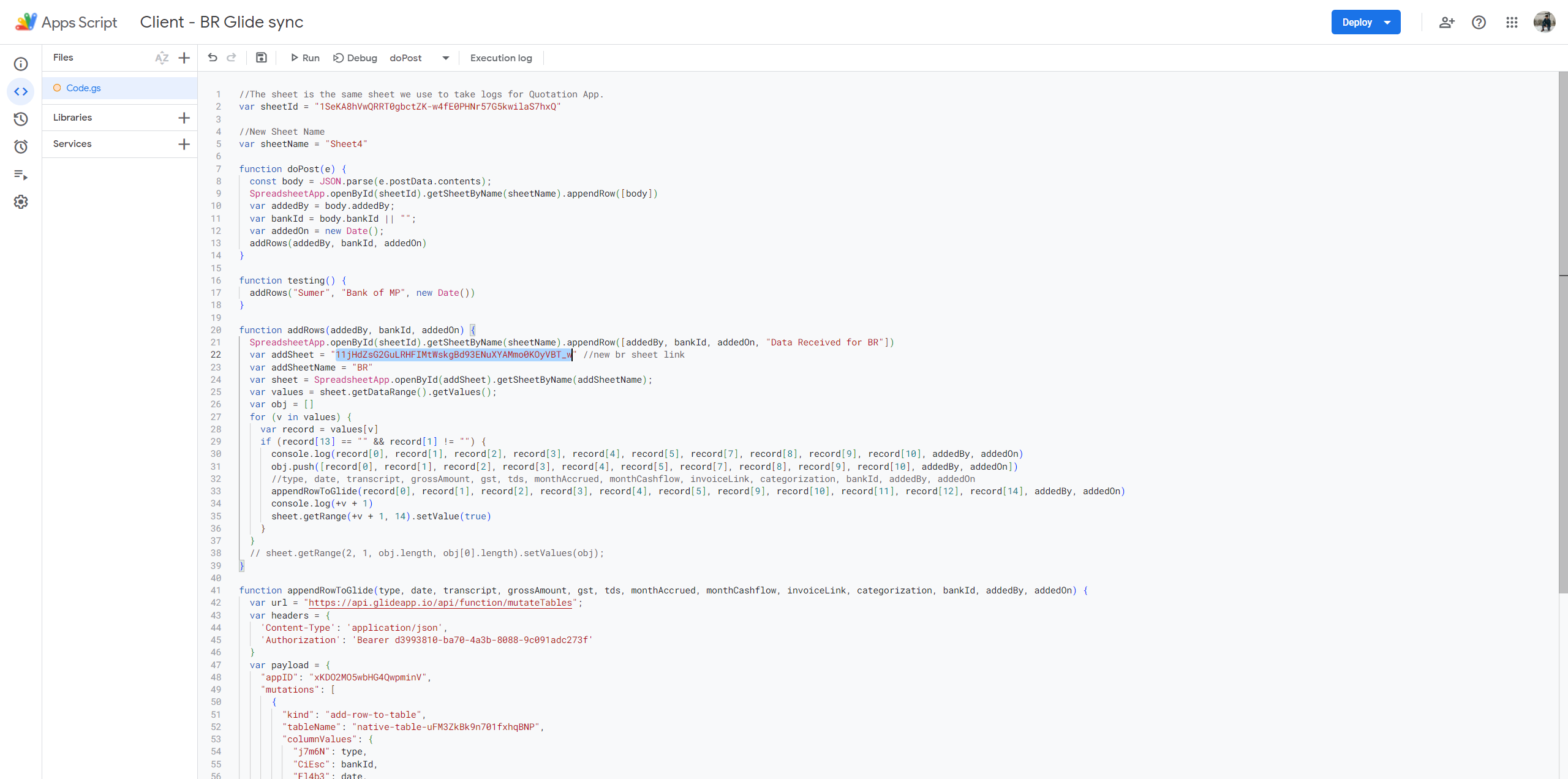The image size is (1568, 779).
Task: Sort files alphabetically with AZ icon
Action: click(162, 58)
